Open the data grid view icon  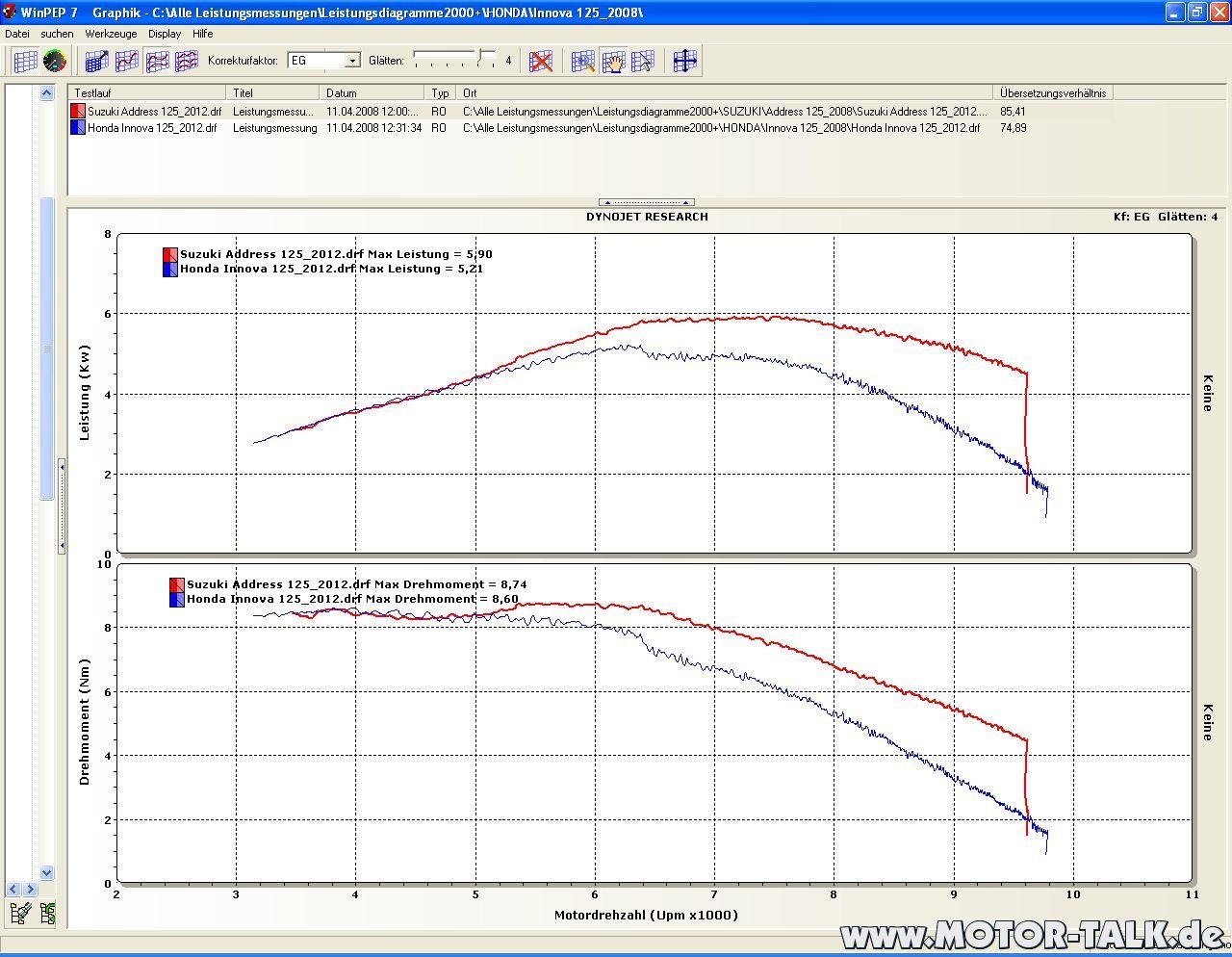tap(25, 61)
